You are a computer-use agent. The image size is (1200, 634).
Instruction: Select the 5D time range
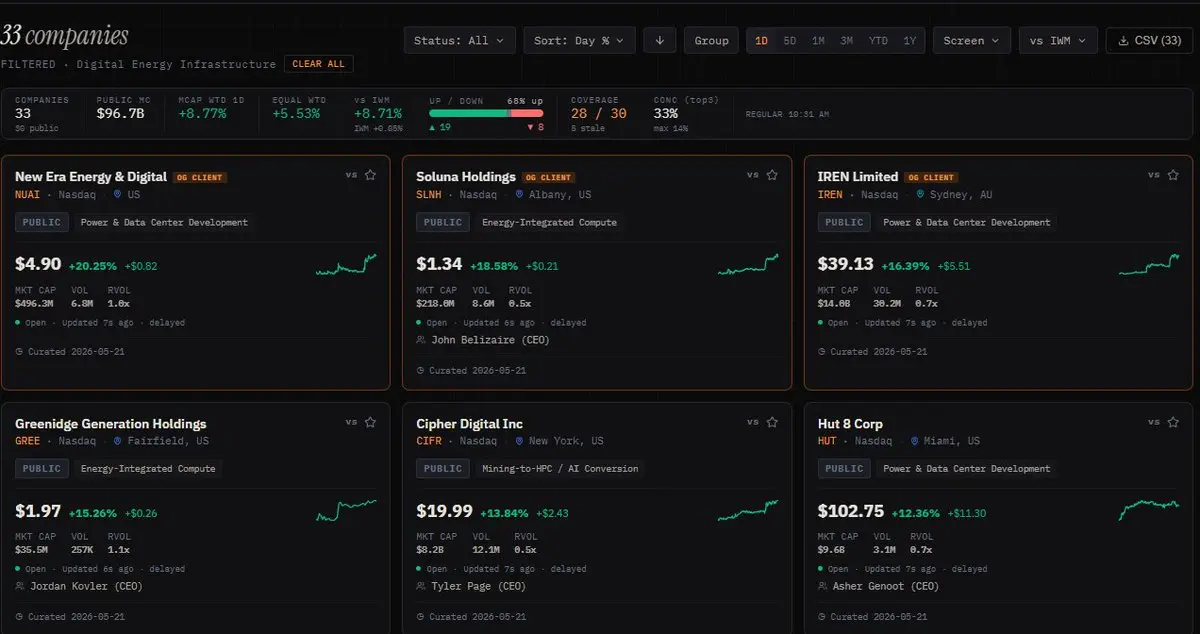(790, 40)
